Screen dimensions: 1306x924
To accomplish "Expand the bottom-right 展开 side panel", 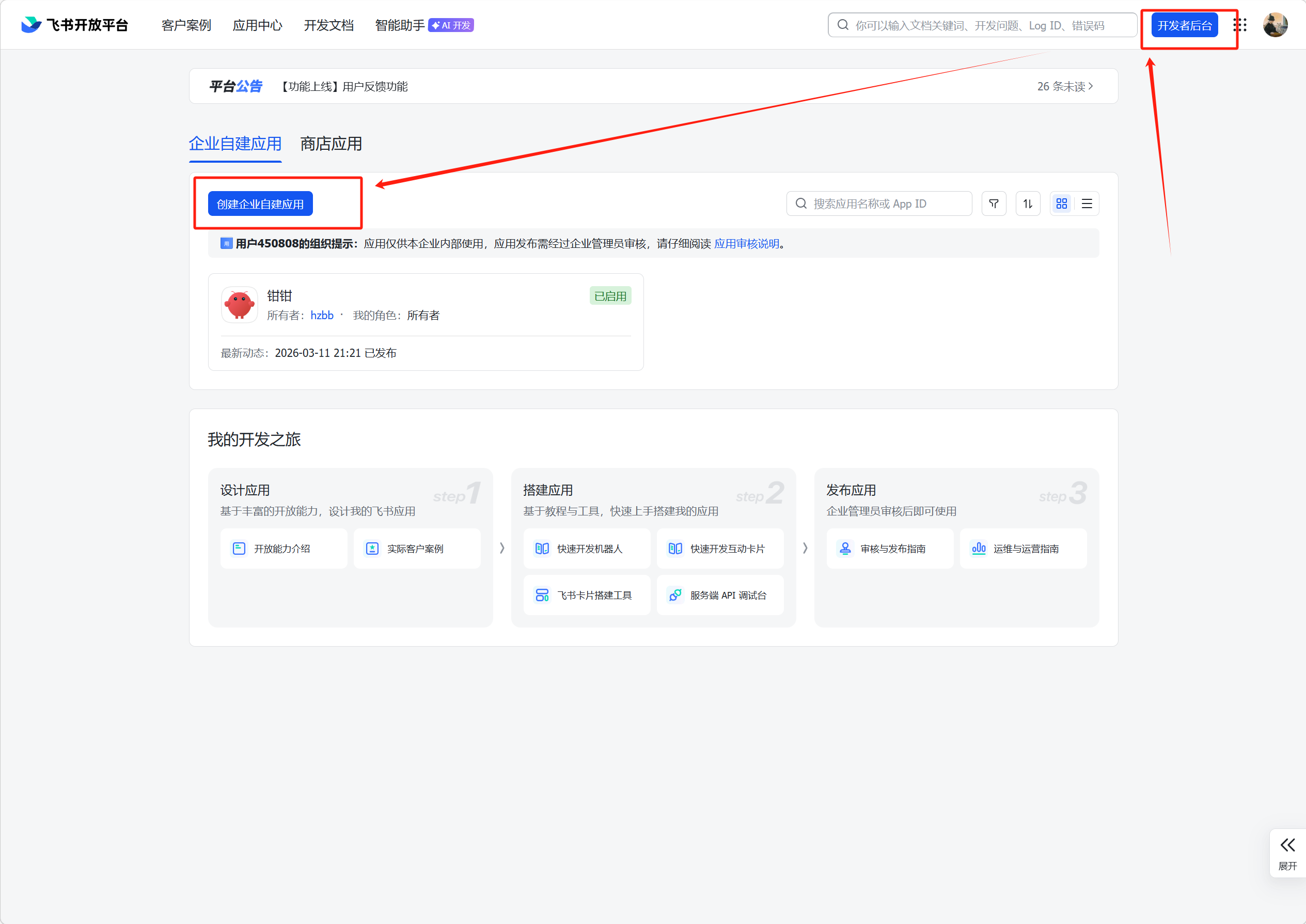I will pyautogui.click(x=1287, y=852).
